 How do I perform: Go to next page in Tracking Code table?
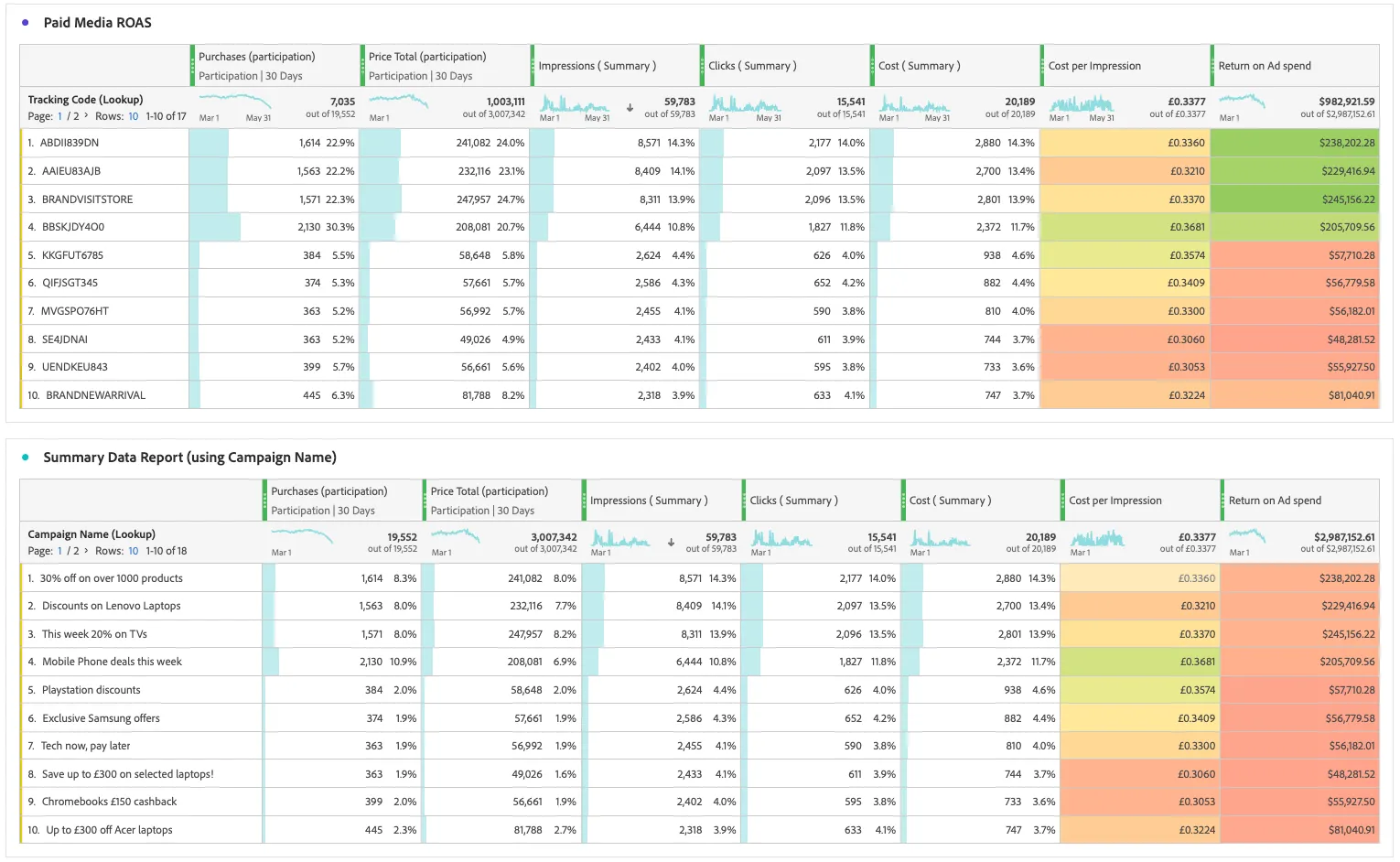pos(86,116)
